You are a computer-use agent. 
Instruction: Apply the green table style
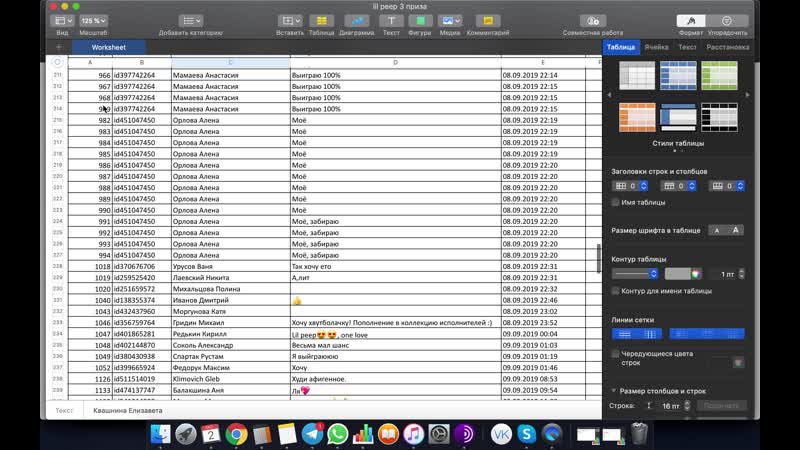[x=719, y=76]
